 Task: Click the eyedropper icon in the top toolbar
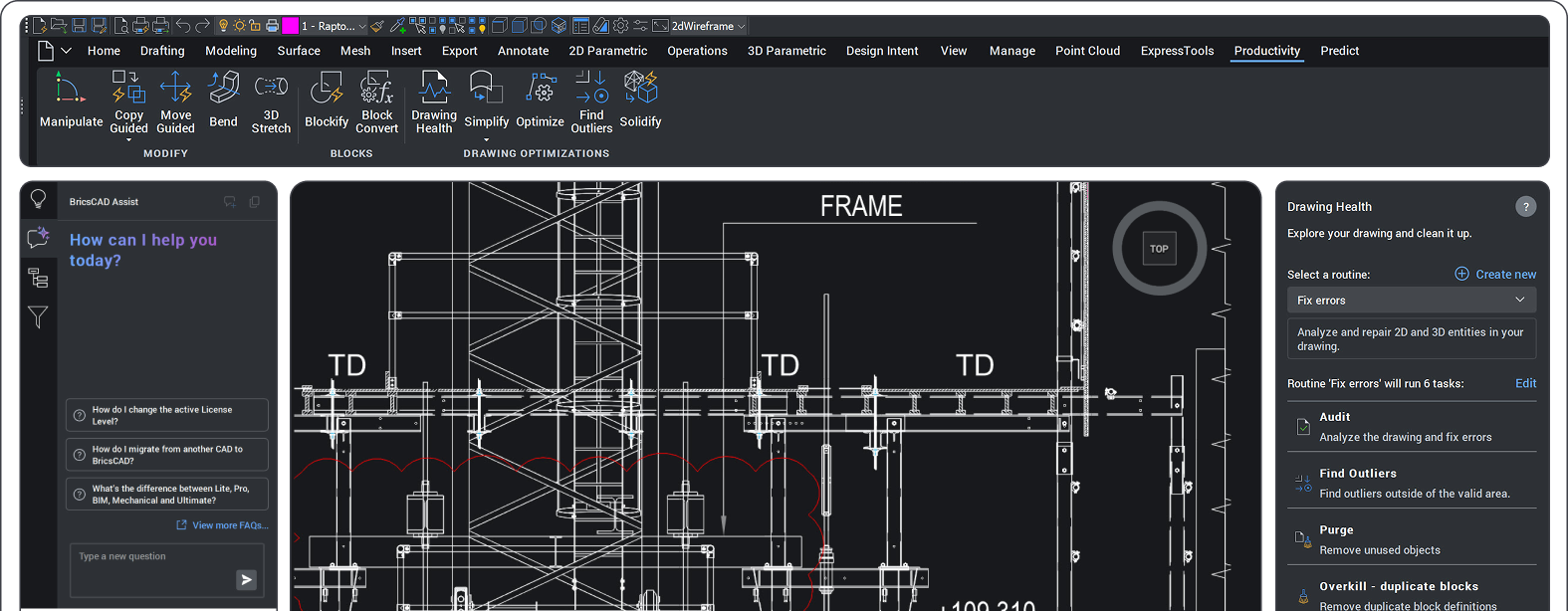click(x=398, y=26)
